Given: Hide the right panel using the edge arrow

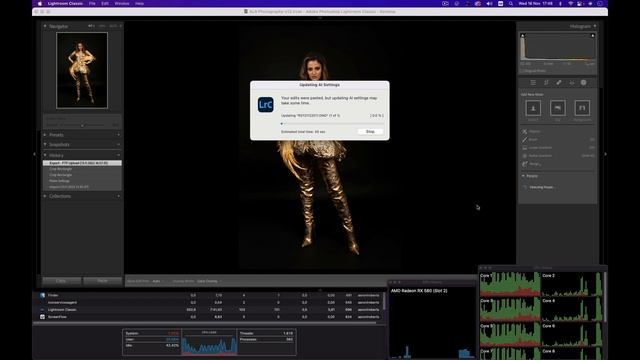Looking at the screenshot, I should click(605, 154).
